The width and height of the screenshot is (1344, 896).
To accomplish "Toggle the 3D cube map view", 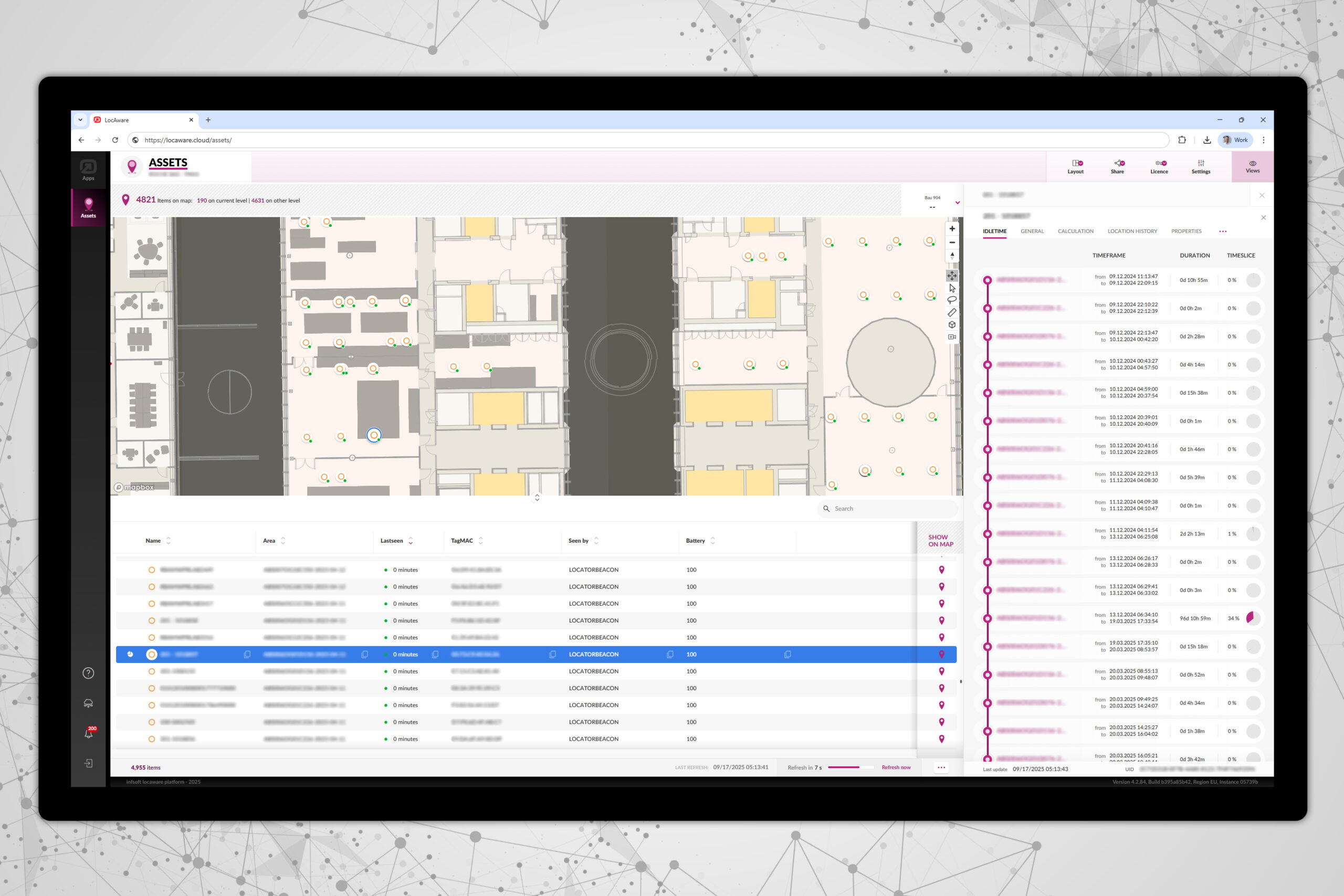I will tap(952, 324).
